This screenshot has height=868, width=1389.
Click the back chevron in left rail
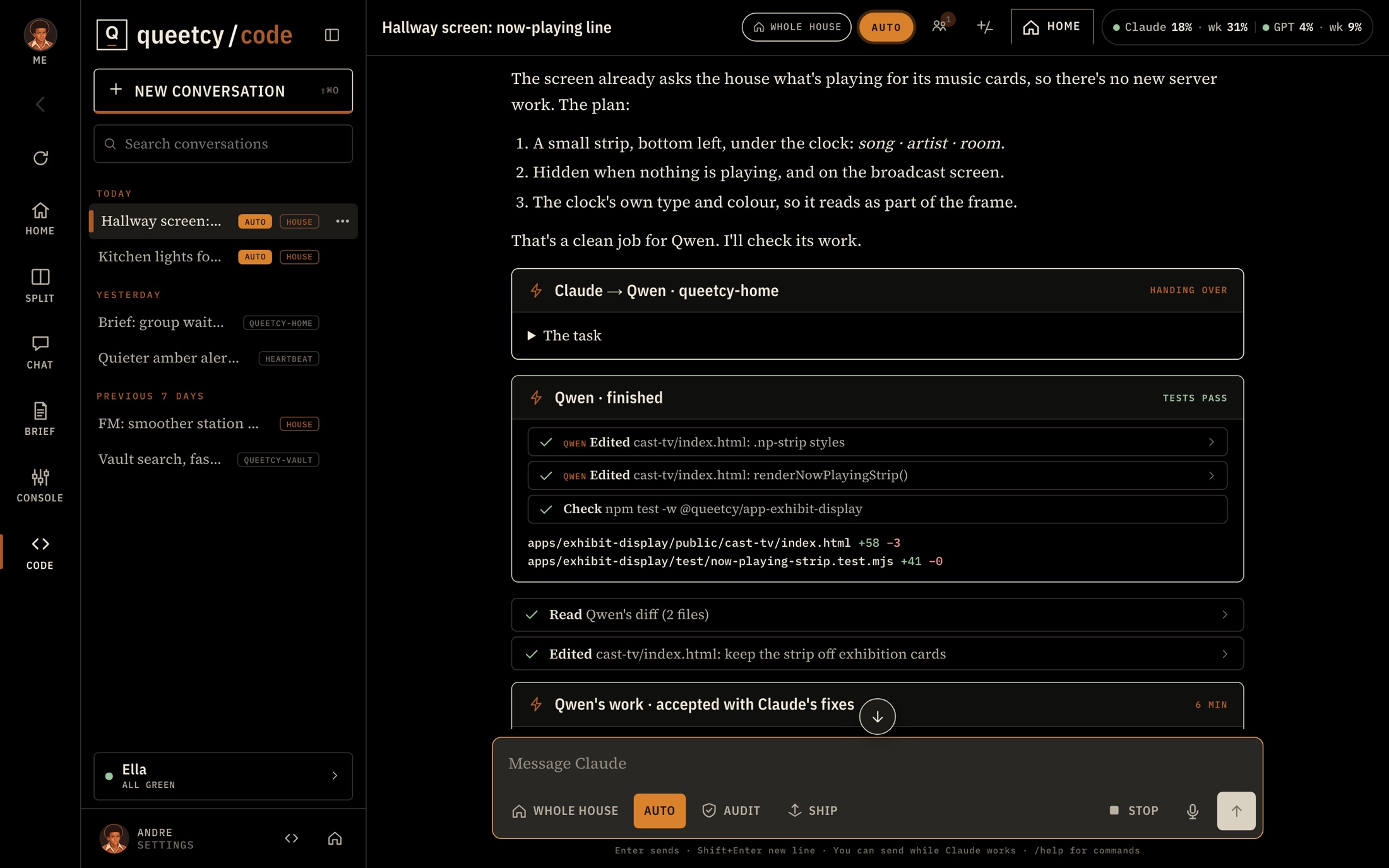pos(40,104)
